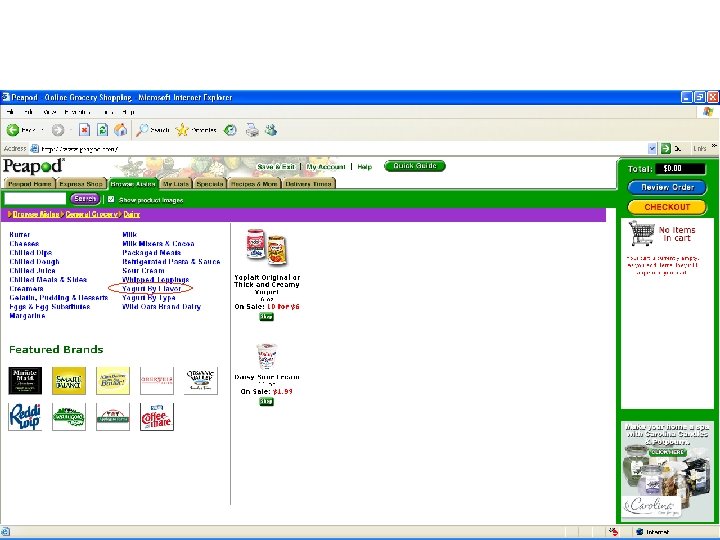Click the grey Forward arrow icon
This screenshot has width=720, height=540.
(58, 130)
